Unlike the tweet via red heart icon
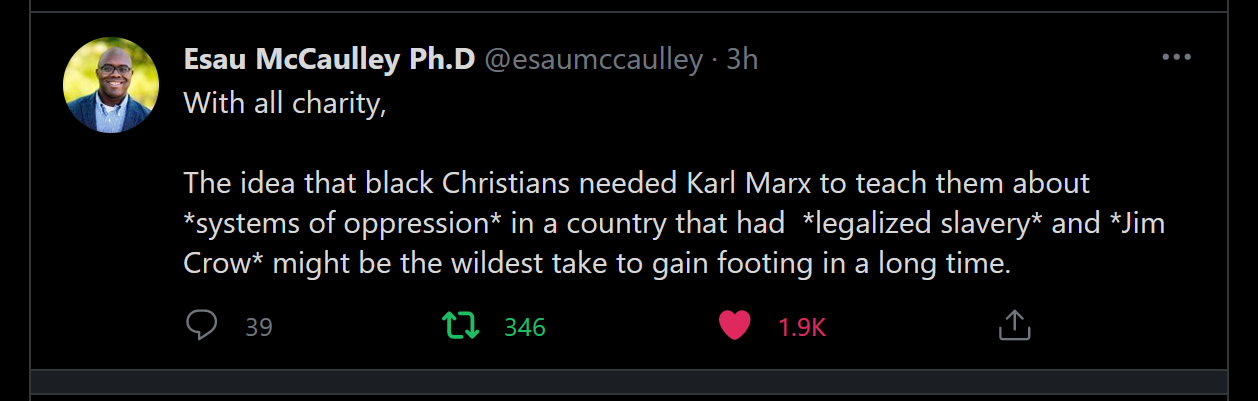The image size is (1258, 401). pyautogui.click(x=735, y=325)
